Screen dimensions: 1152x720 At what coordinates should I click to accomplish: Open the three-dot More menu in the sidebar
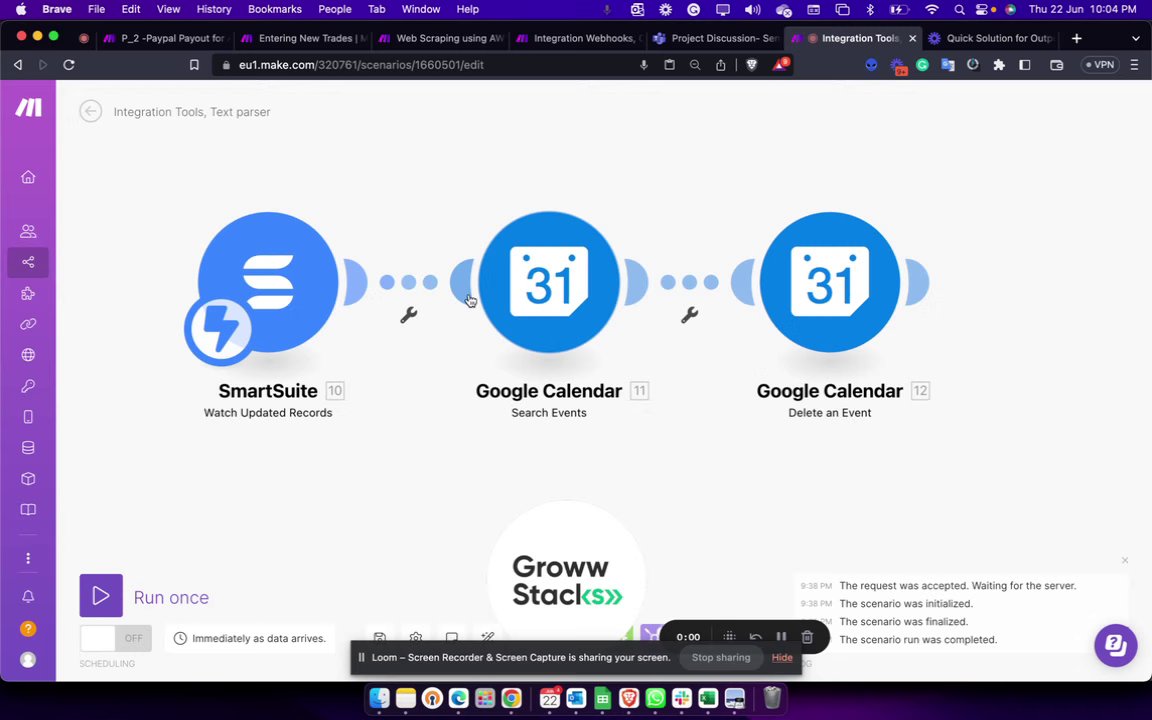28,558
